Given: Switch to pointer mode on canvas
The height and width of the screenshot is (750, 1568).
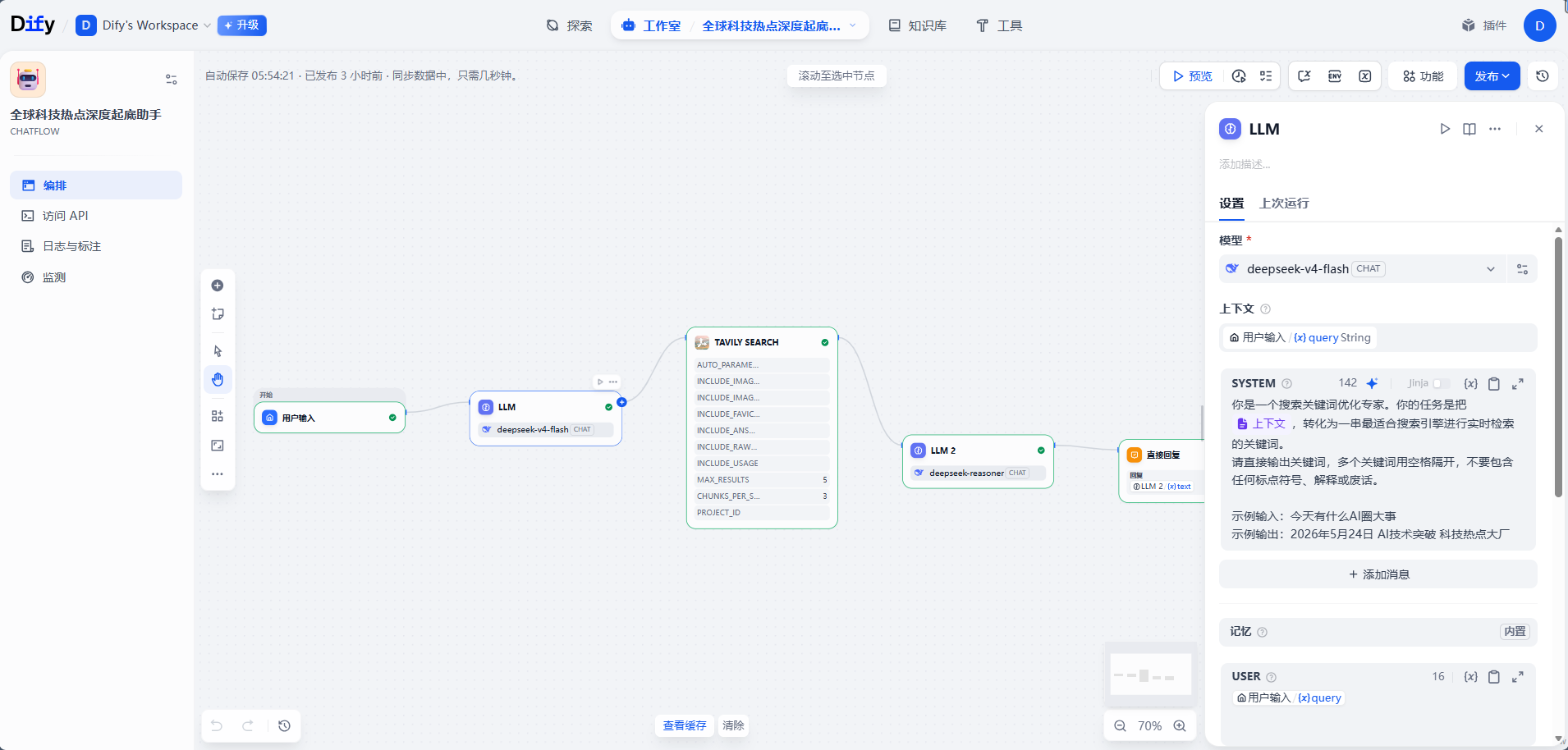Looking at the screenshot, I should pos(218,351).
